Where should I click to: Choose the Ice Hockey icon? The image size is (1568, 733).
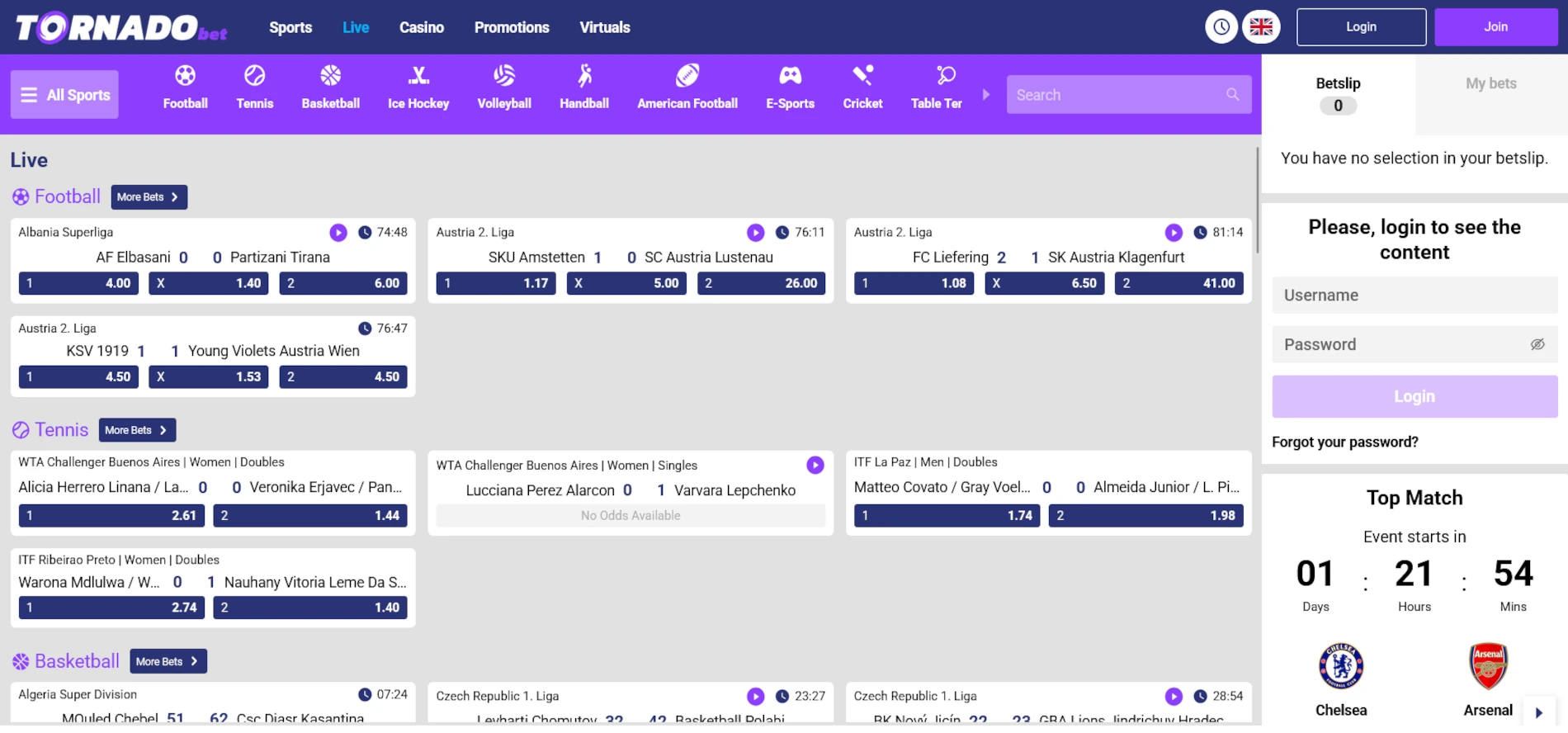pos(418,77)
